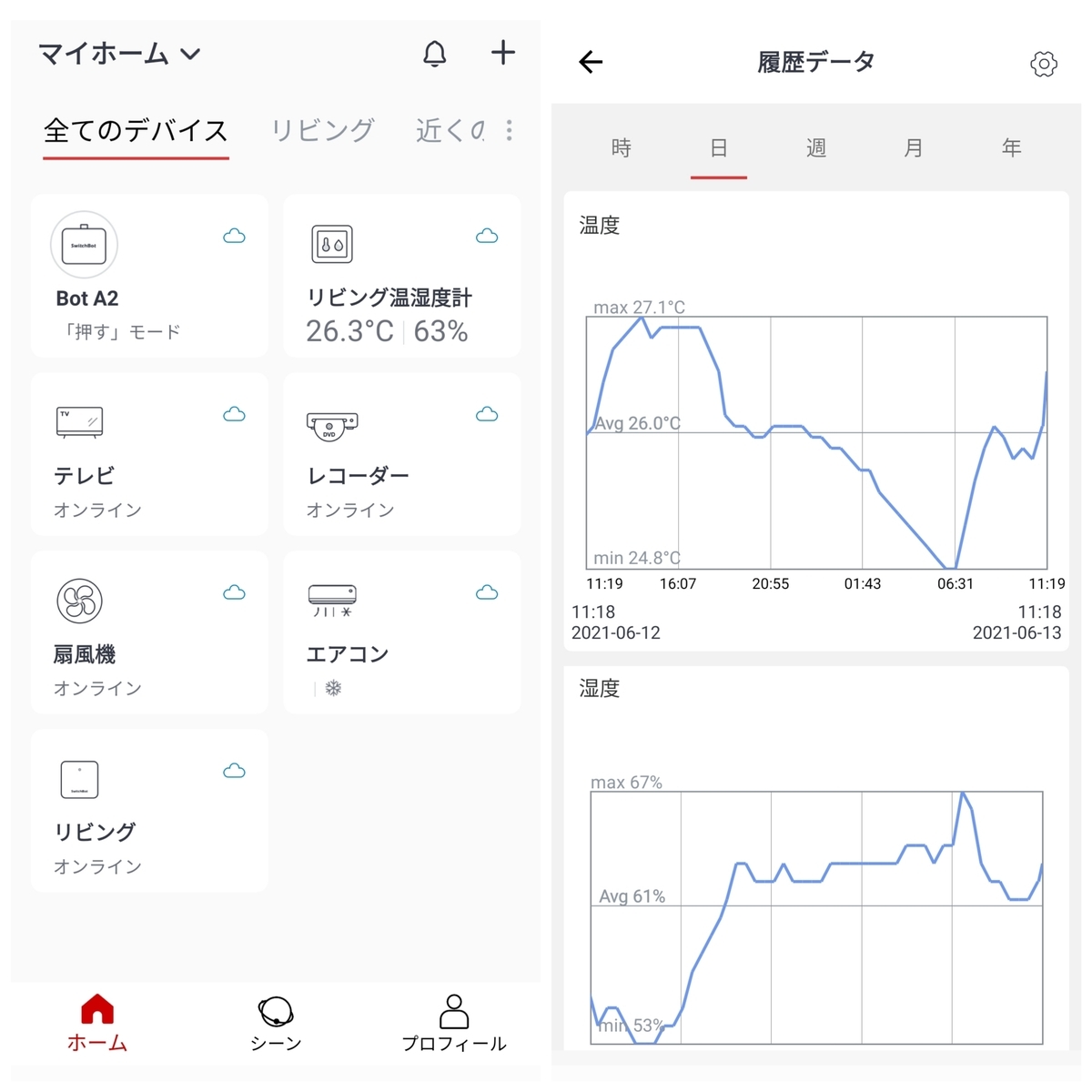This screenshot has height=1092, width=1092.
Task: Tap the max 27.1°C label
Action: [x=639, y=308]
